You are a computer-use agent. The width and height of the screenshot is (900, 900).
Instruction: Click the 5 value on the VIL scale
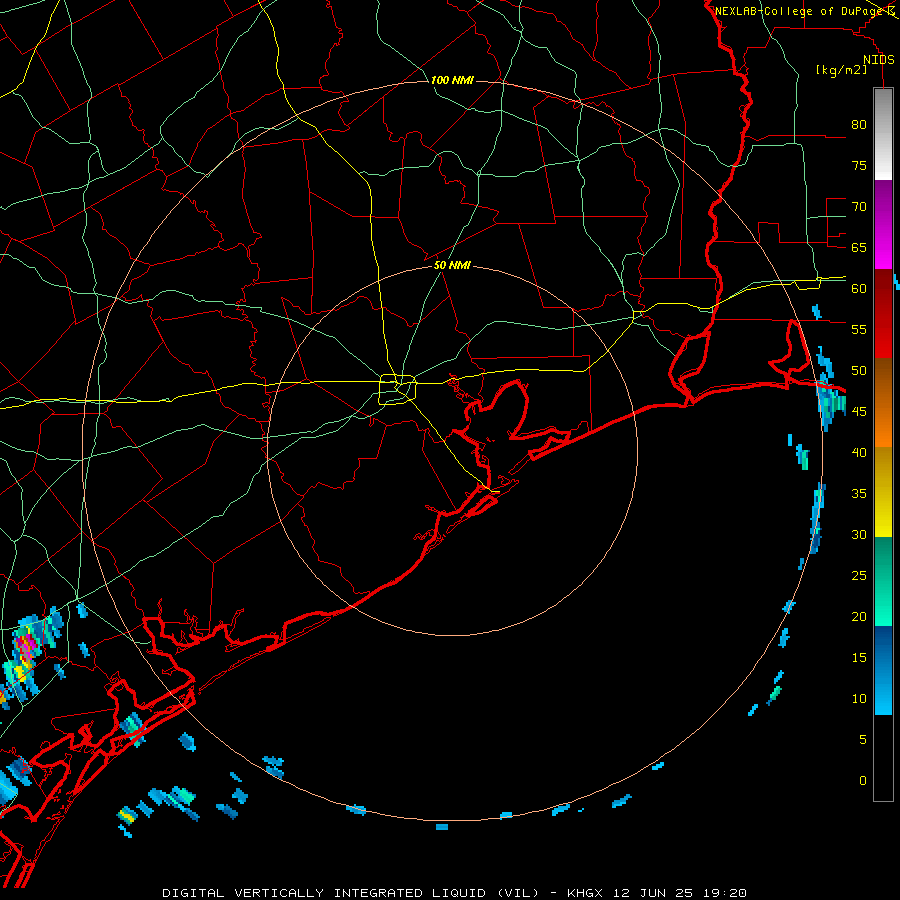coord(863,740)
